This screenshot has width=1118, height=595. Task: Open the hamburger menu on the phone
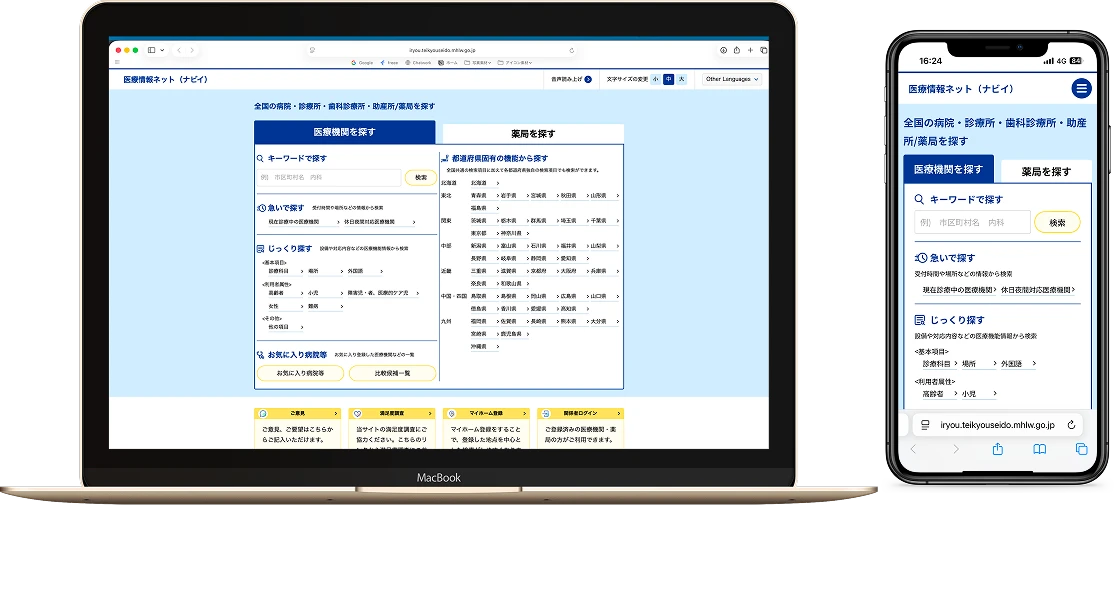[x=1081, y=89]
